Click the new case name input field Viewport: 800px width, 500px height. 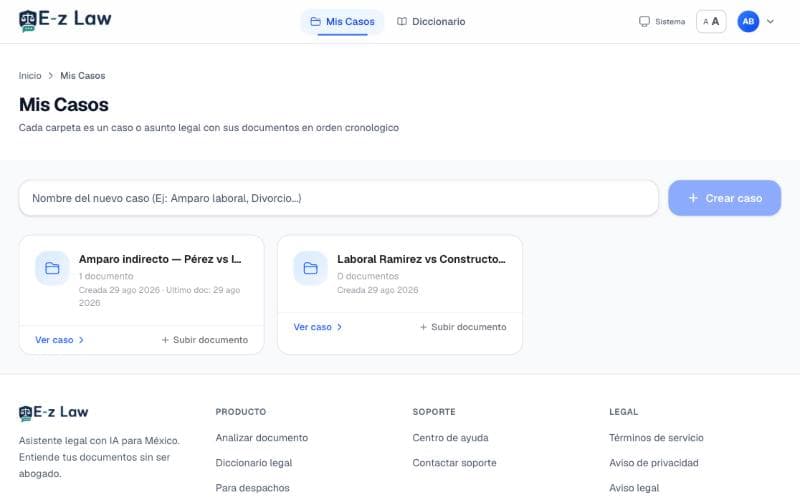click(339, 198)
